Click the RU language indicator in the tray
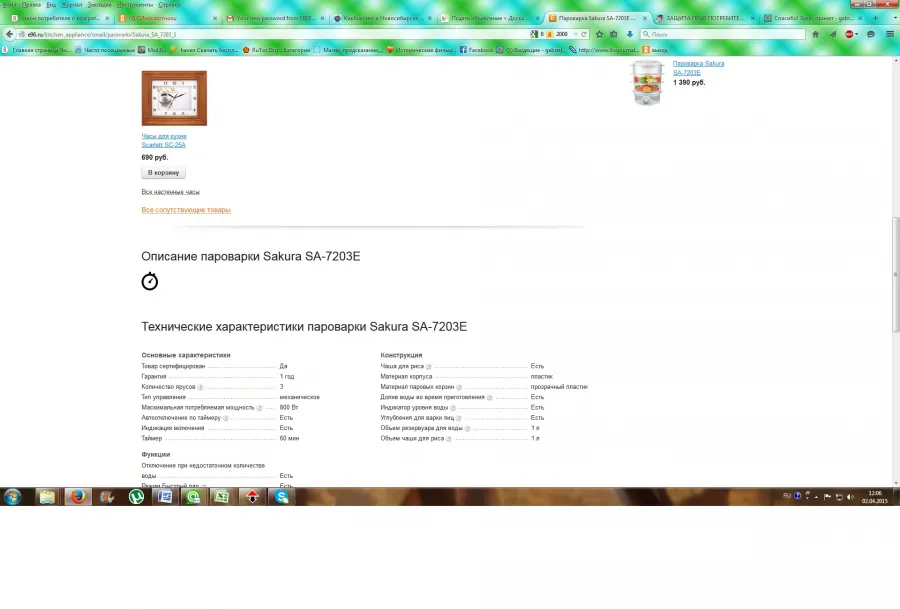 [786, 496]
